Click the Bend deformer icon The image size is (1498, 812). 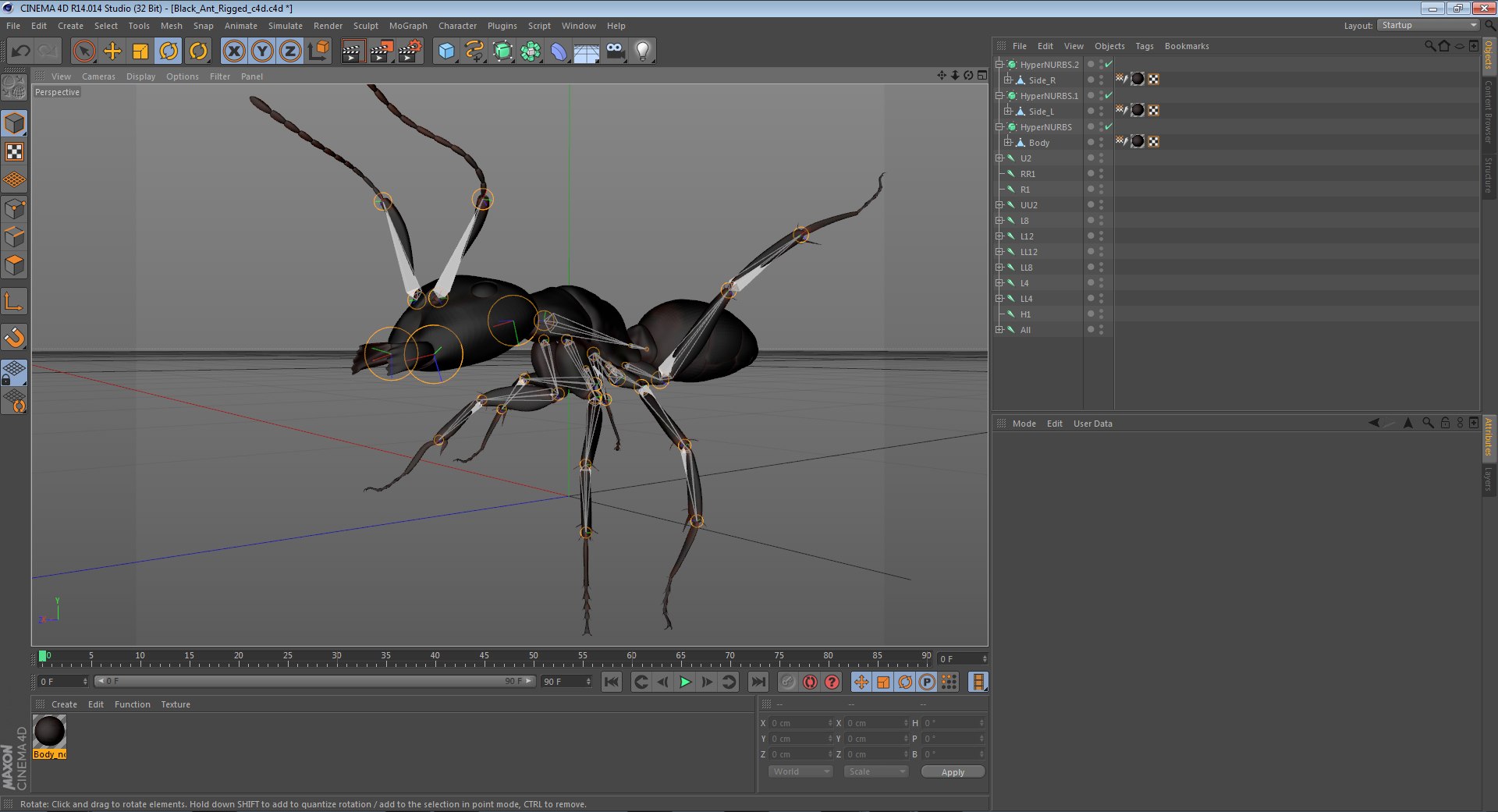[x=559, y=51]
